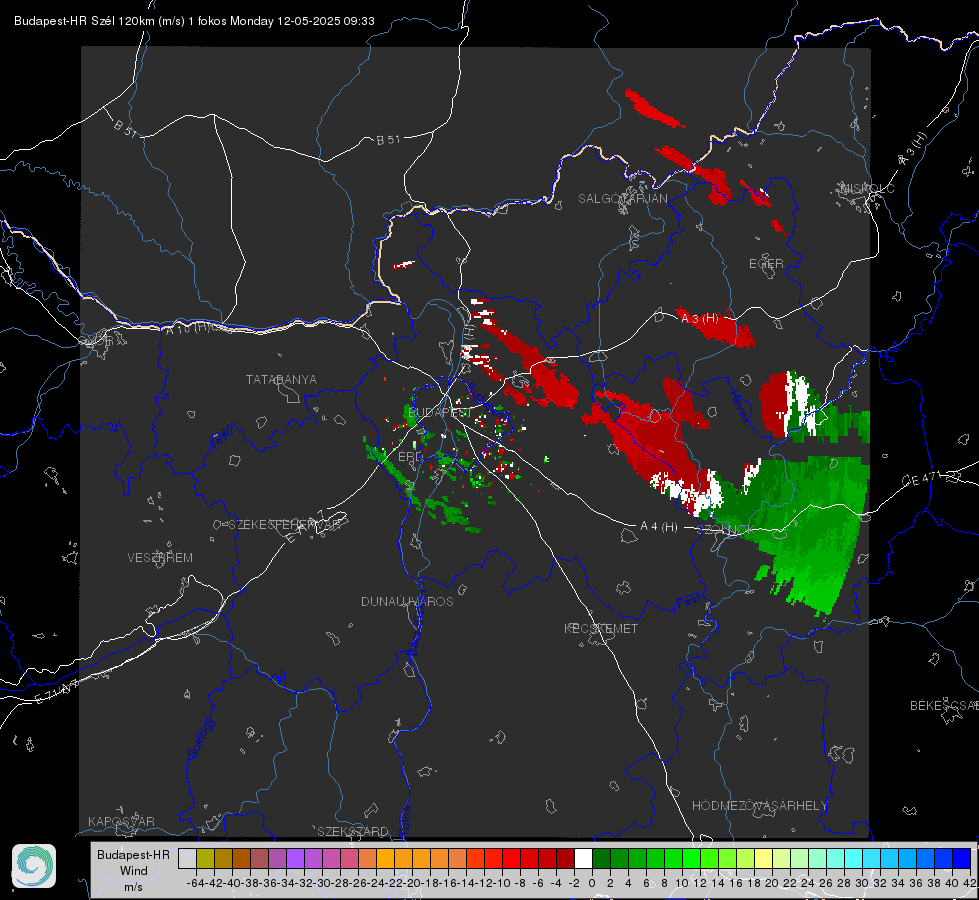Viewport: 979px width, 900px height.
Task: Click the BÉKÉSCSABA city label
Action: click(x=944, y=706)
